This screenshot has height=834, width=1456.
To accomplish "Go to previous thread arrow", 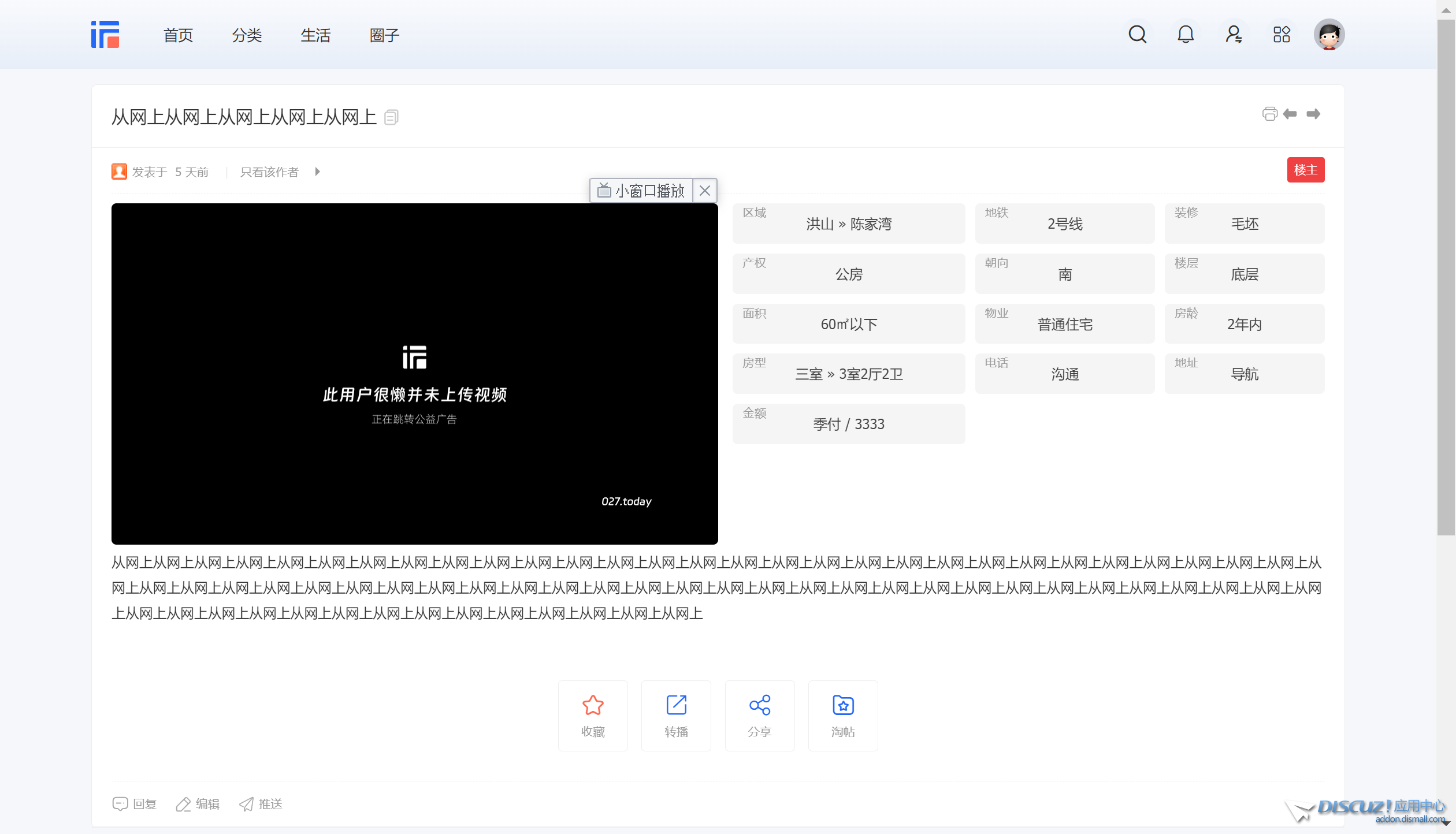I will [1290, 114].
